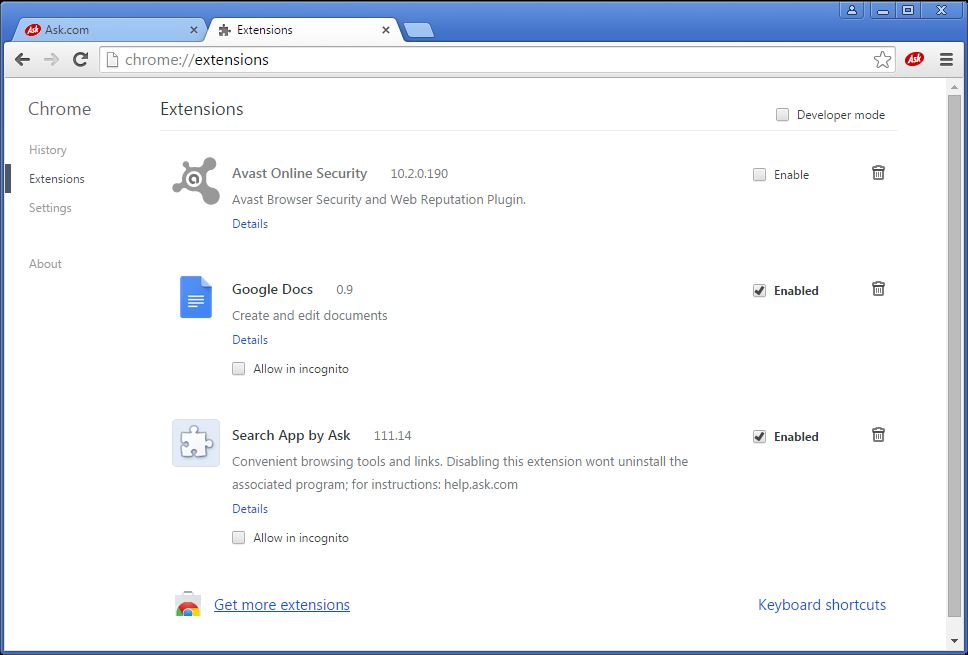Go back with the browser back arrow
Viewport: 968px width, 655px height.
[22, 60]
